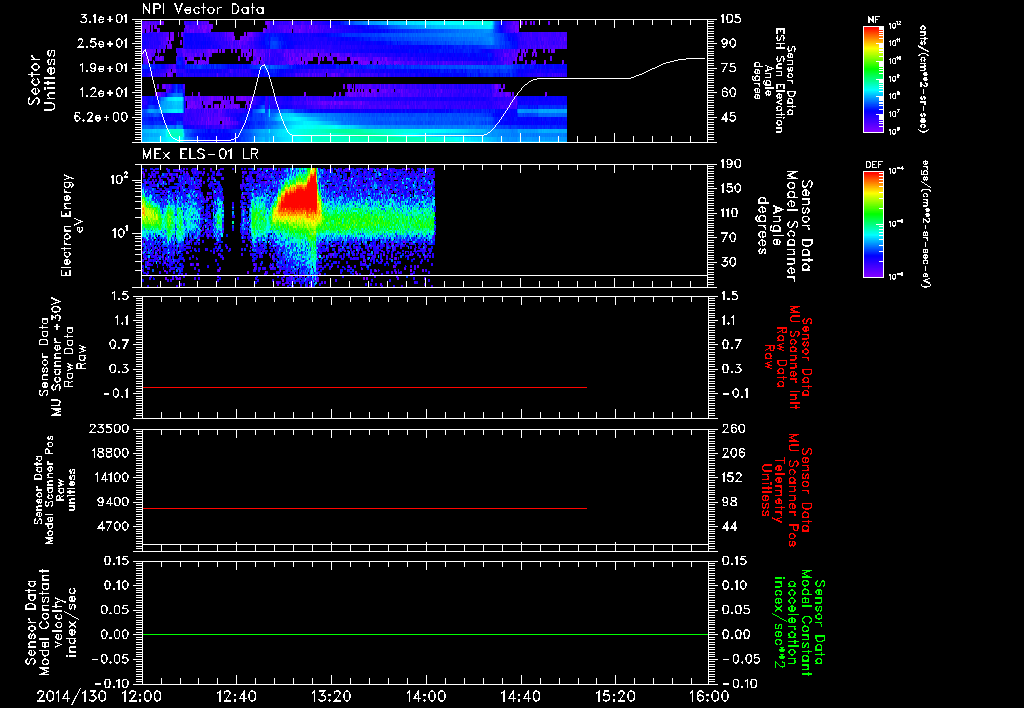Viewport: 1024px width, 708px height.
Task: Click the green zero-velocity line
Action: [x=425, y=634]
